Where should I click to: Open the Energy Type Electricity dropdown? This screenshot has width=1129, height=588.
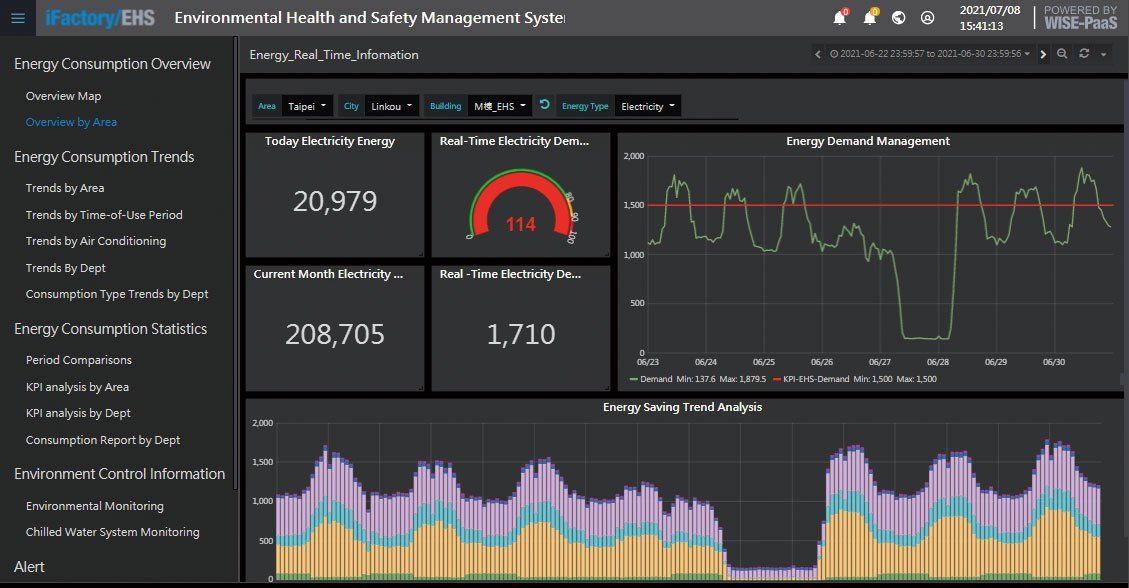648,107
